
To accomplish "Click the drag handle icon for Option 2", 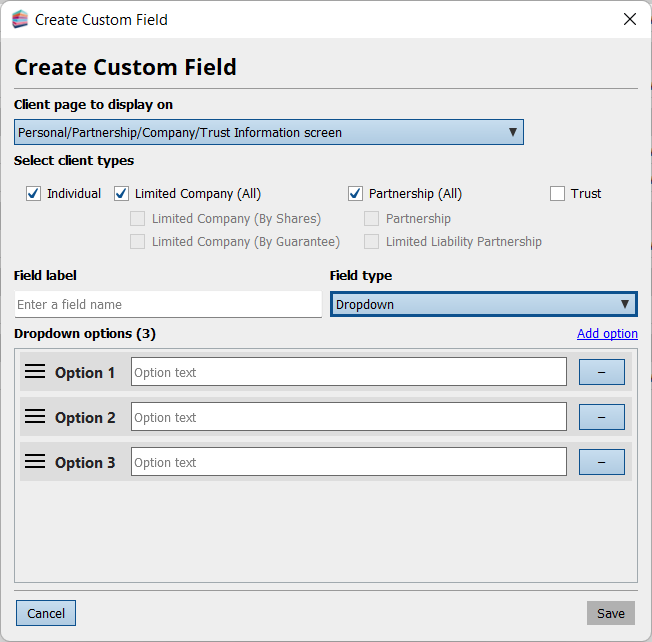I will 35,417.
